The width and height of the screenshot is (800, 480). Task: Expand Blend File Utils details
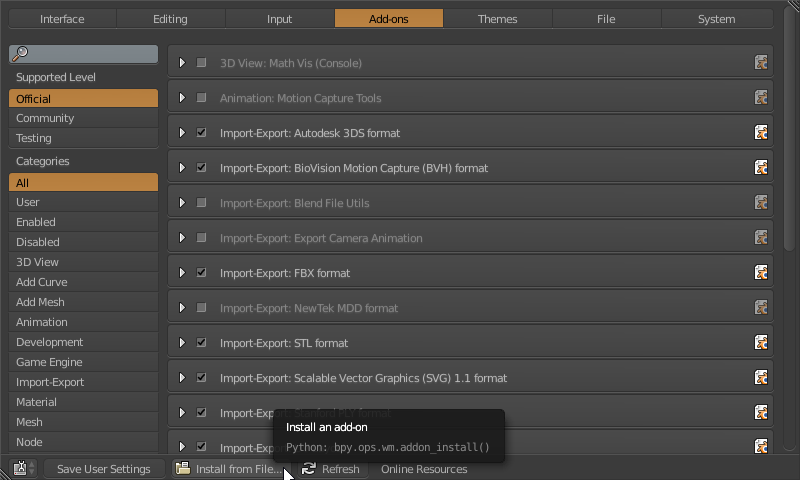click(x=182, y=203)
